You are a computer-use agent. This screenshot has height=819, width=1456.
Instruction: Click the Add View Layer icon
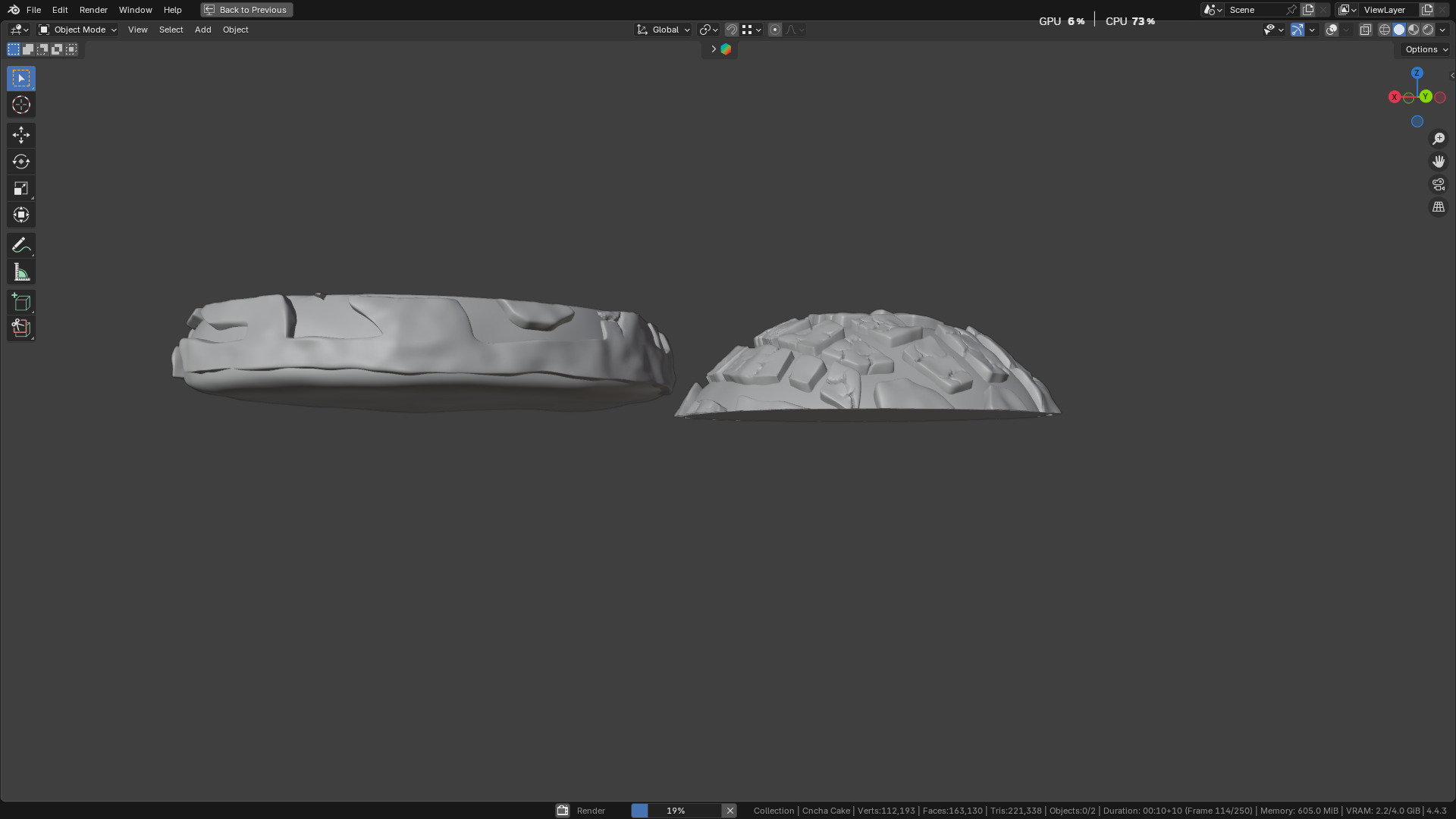pos(1427,10)
